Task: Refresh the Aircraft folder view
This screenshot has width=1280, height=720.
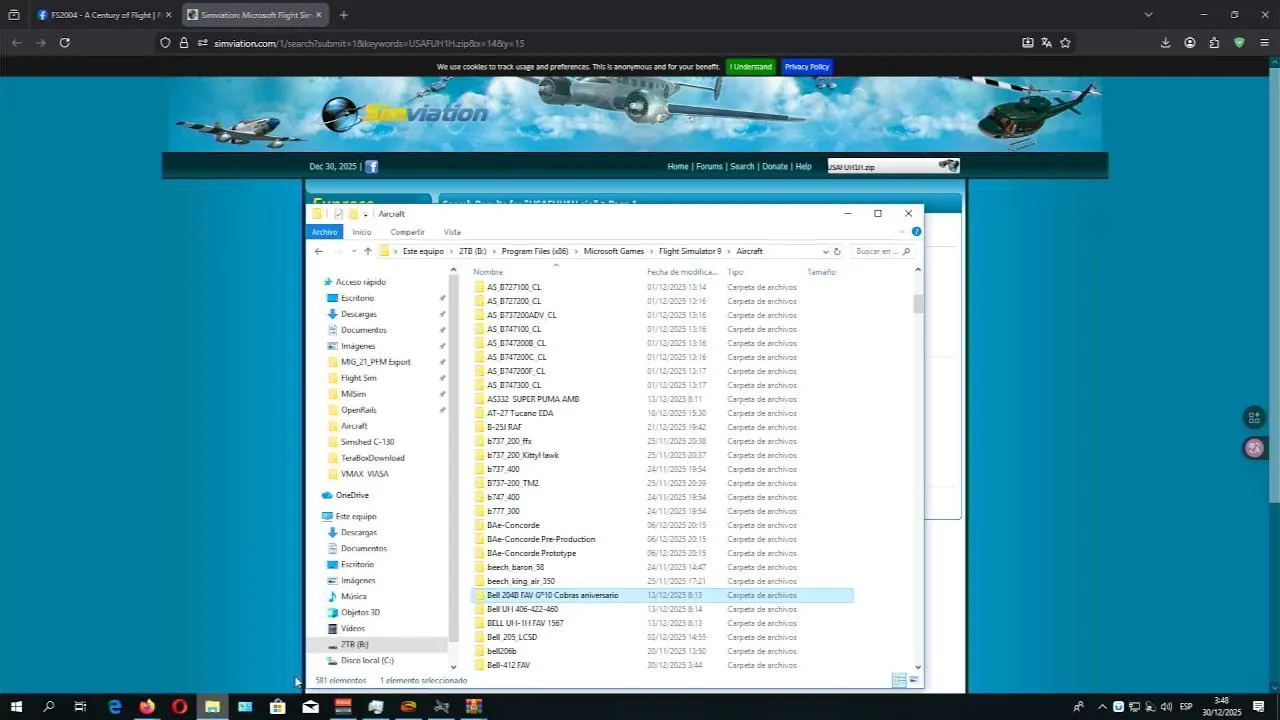Action: (837, 251)
